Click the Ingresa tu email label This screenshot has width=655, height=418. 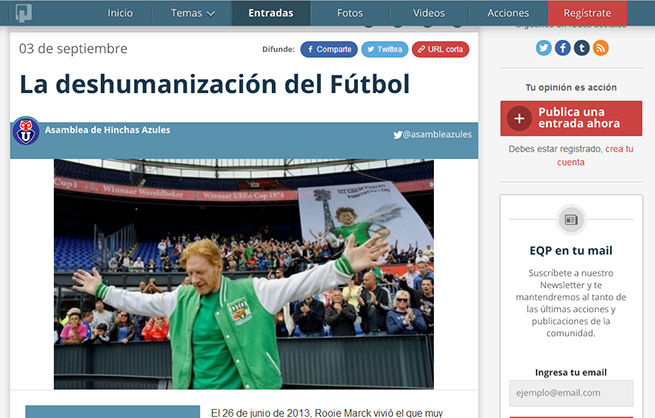571,372
